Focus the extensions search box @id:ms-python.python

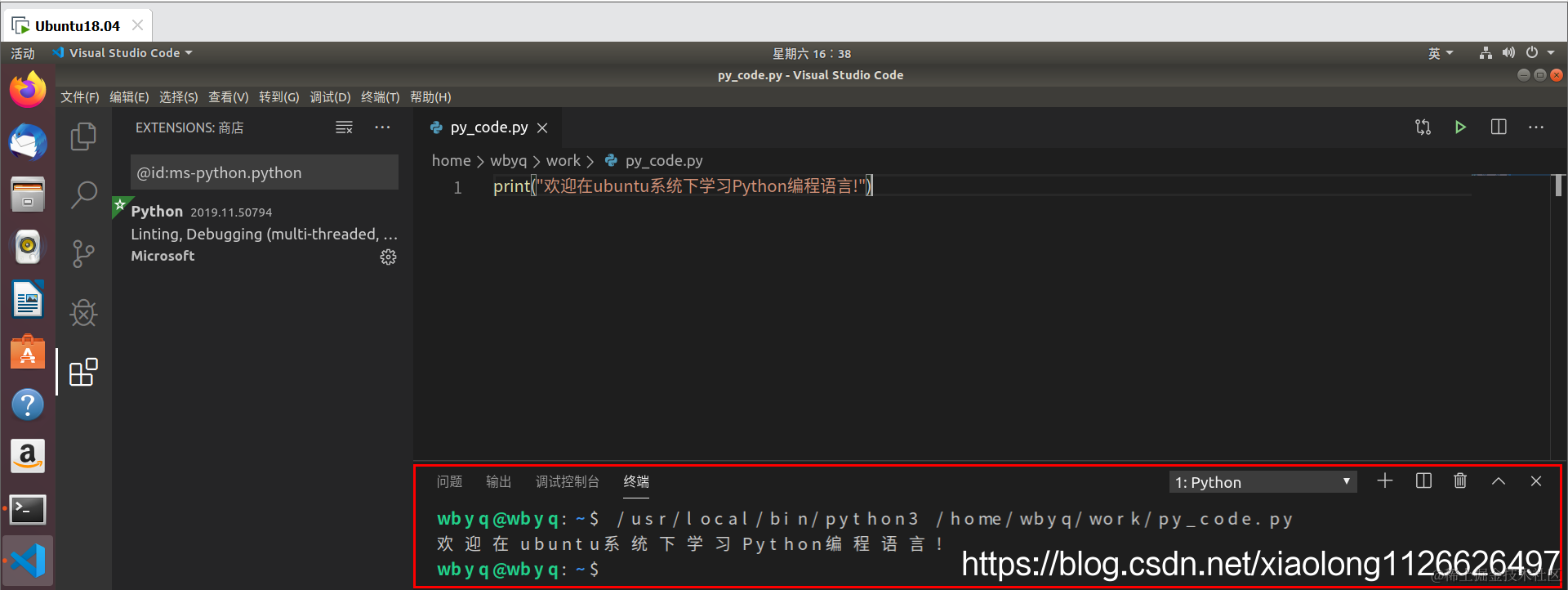coord(265,172)
